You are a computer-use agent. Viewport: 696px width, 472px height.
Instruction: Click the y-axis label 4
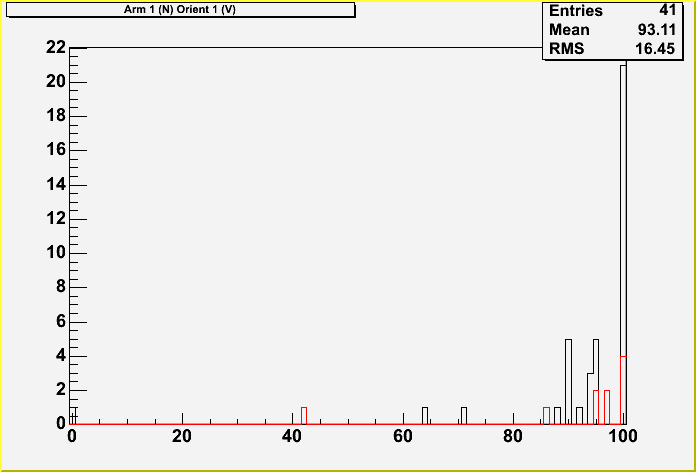pyautogui.click(x=61, y=357)
